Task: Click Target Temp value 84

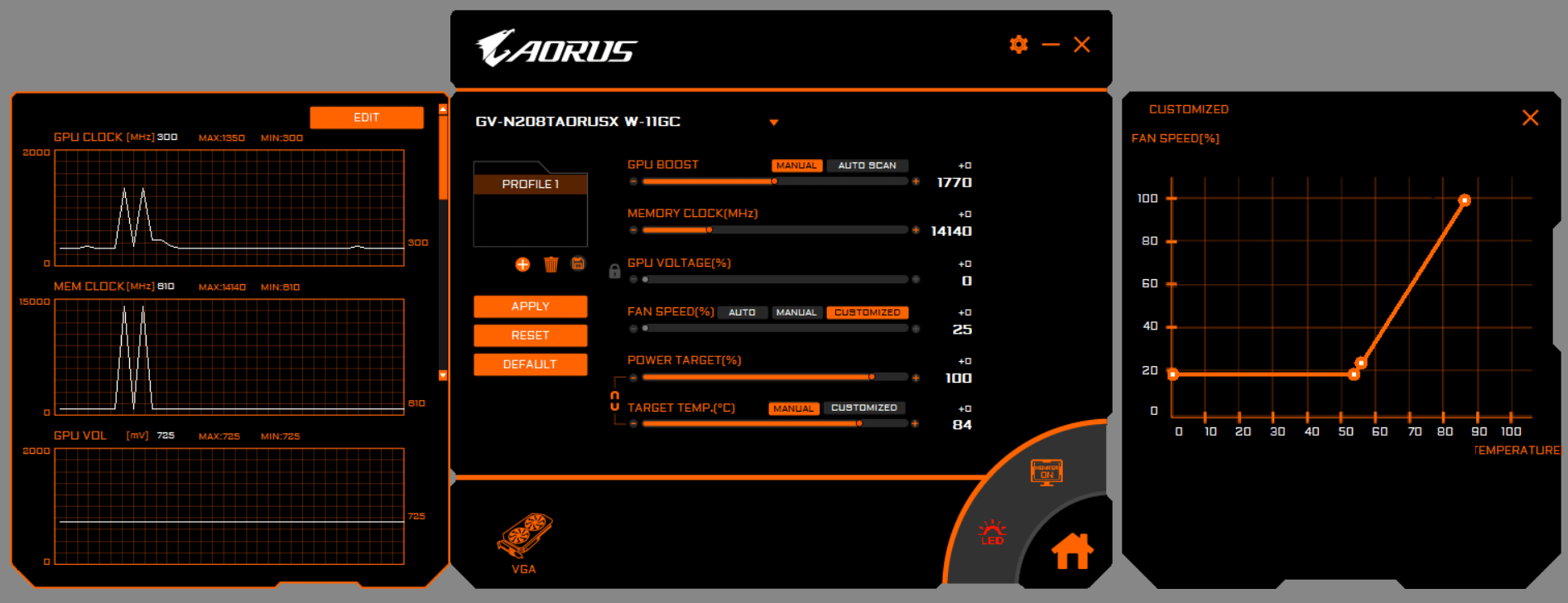Action: point(962,425)
